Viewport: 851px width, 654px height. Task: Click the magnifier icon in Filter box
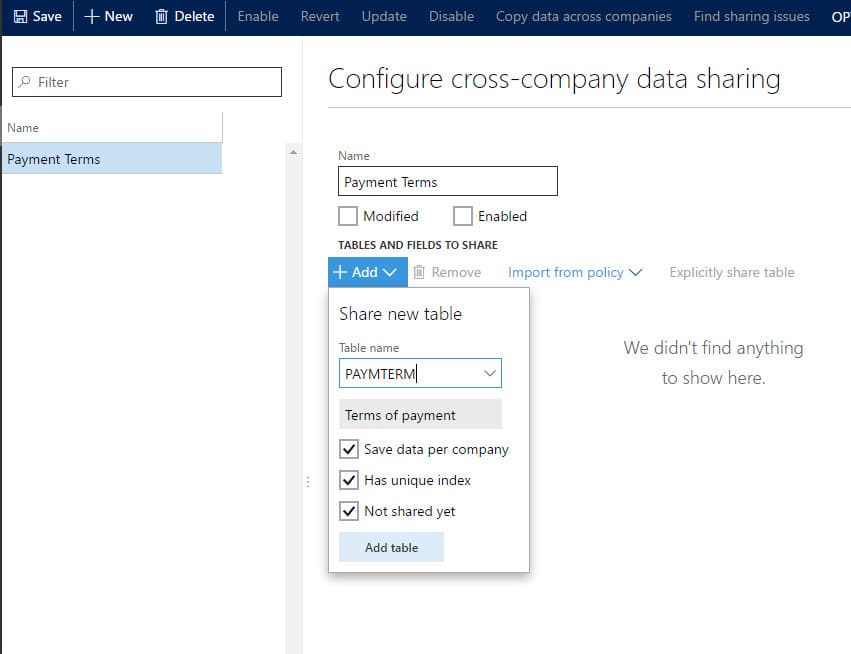point(25,82)
